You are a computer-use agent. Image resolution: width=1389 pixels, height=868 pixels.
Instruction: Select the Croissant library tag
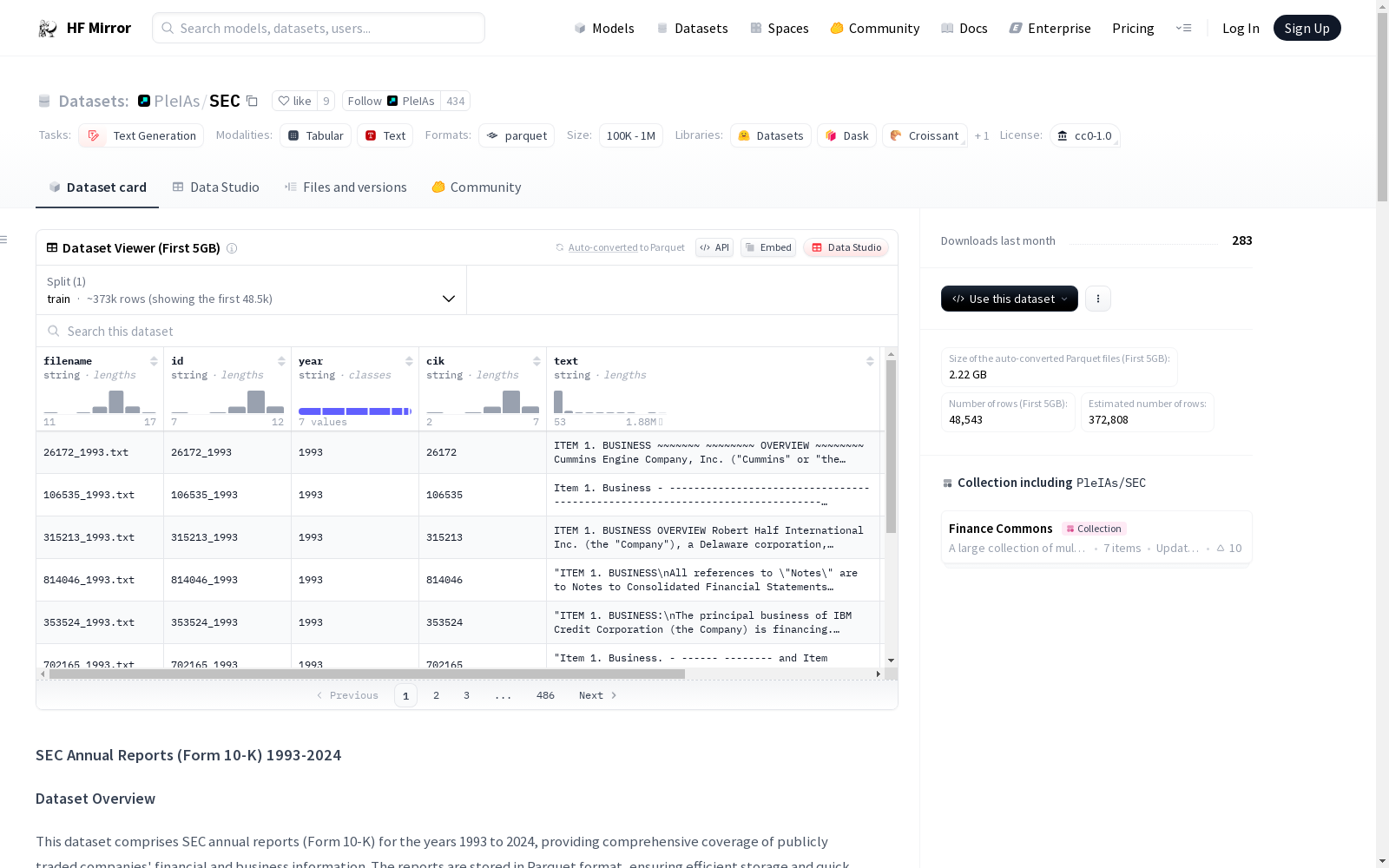tap(925, 135)
